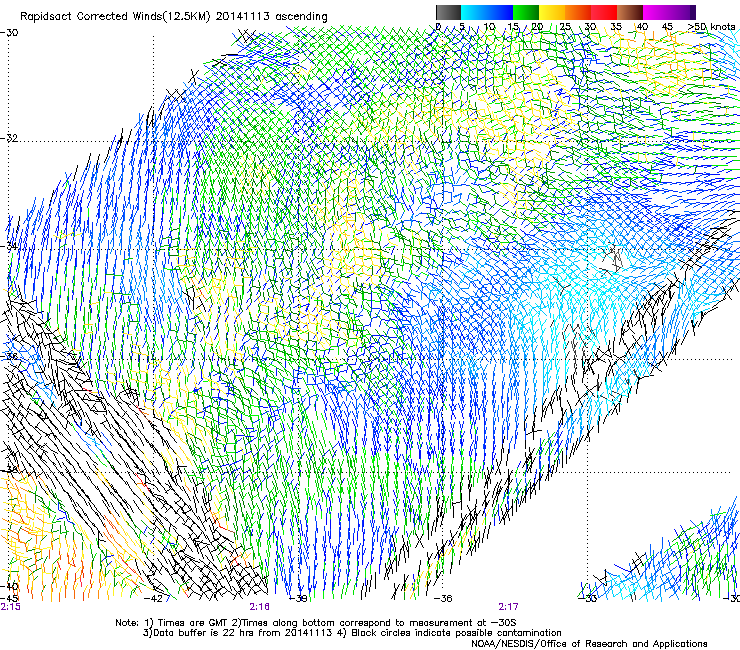Click the purple time label '2:17'
The height and width of the screenshot is (650, 740).
pyautogui.click(x=508, y=607)
